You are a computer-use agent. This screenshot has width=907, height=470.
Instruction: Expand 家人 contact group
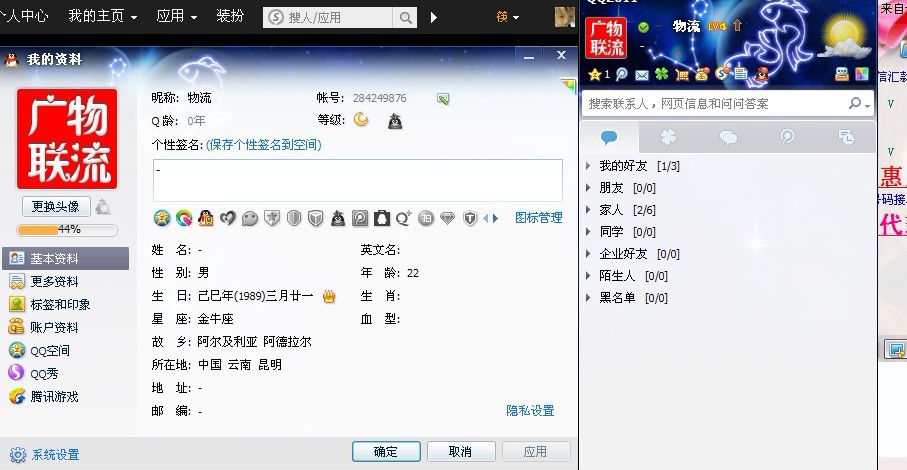click(588, 210)
